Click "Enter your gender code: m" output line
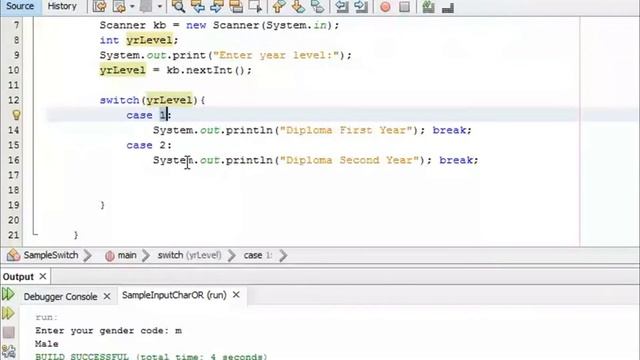 [x=108, y=331]
